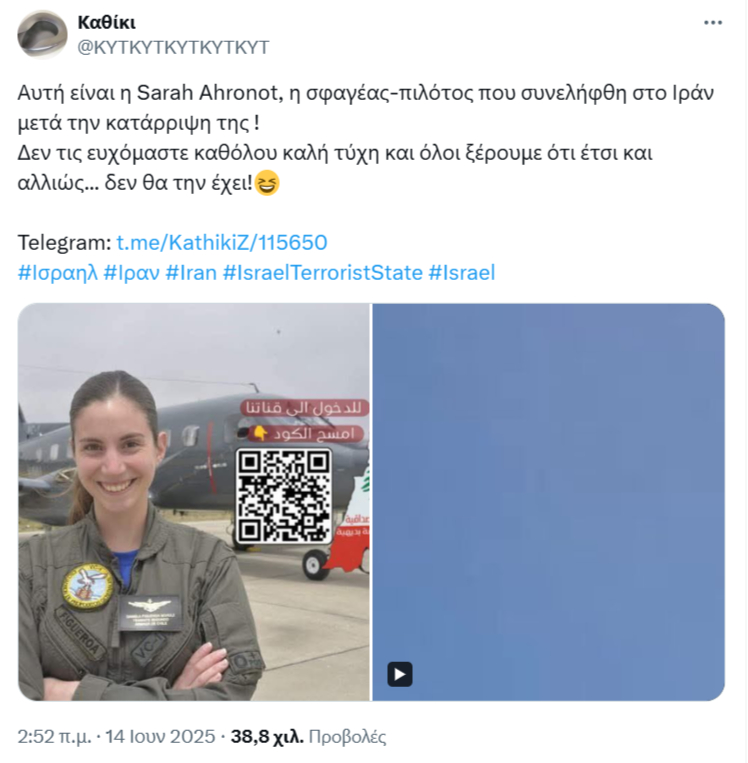The width and height of the screenshot is (748, 763).
Task: Open hashtag #IsraelTerroristState
Action: pos(323,272)
